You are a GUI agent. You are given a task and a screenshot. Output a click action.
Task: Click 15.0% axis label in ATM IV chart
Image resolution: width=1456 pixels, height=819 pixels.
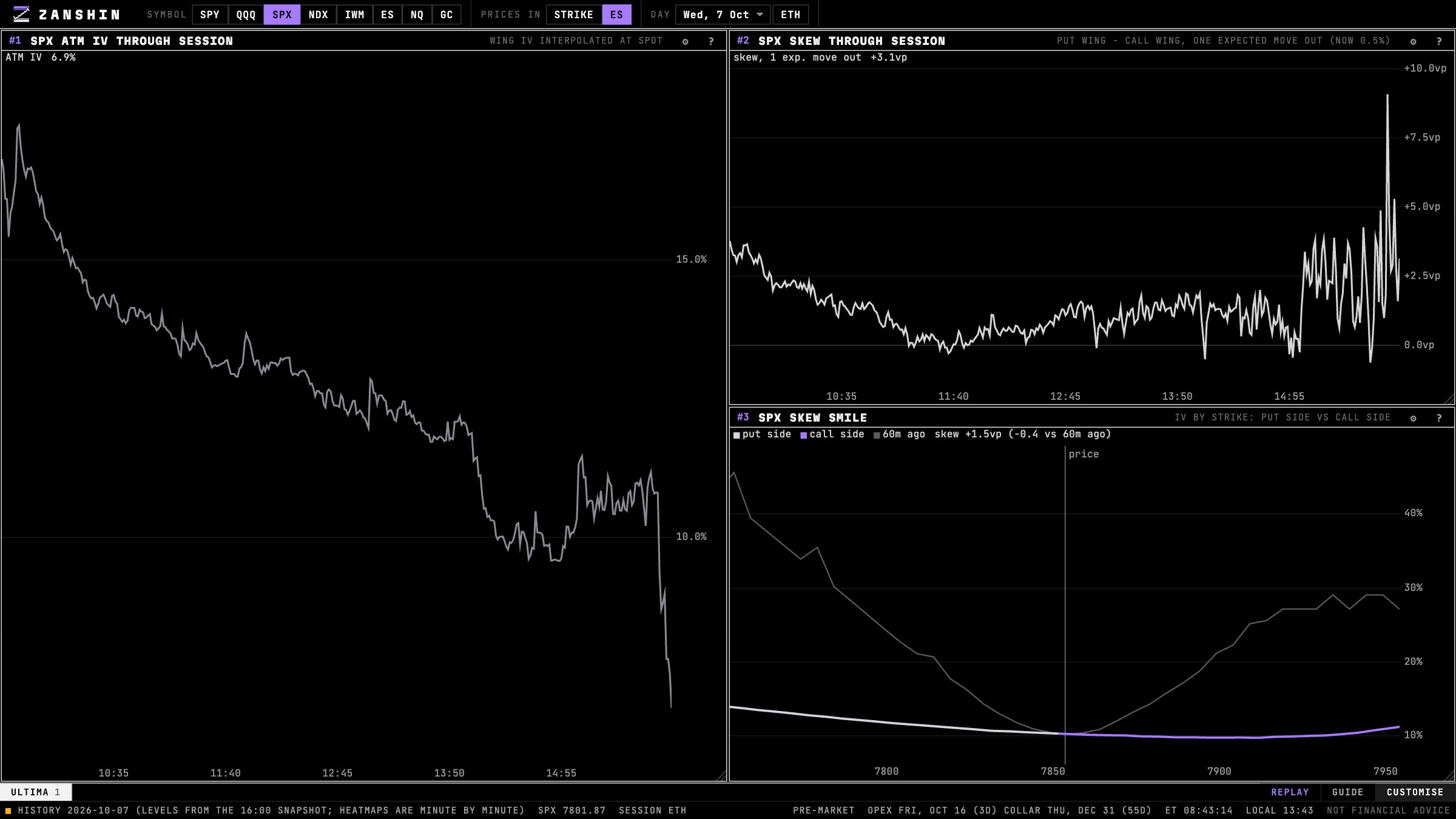pyautogui.click(x=692, y=260)
